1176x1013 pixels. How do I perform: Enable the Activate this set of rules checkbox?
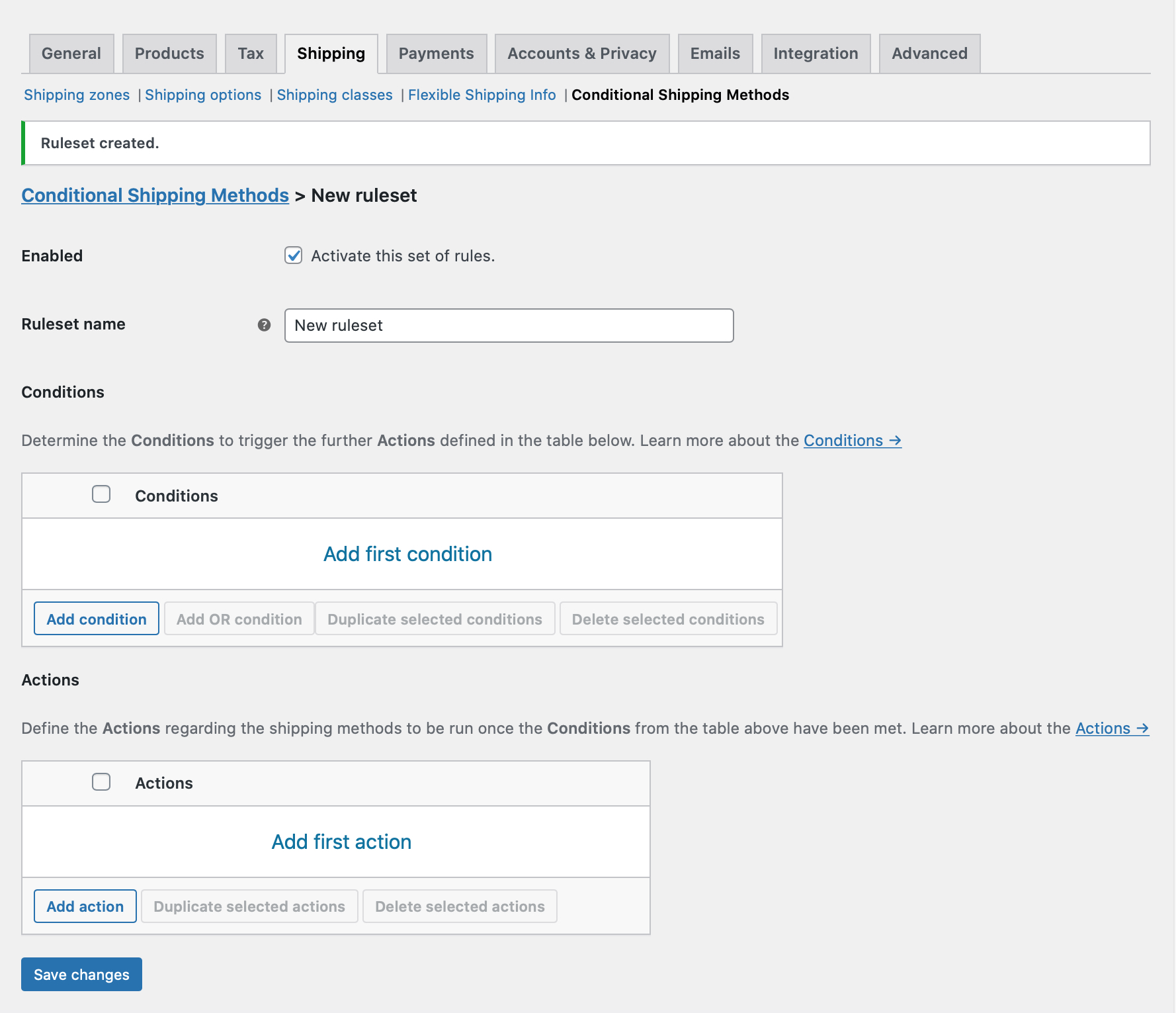click(293, 255)
